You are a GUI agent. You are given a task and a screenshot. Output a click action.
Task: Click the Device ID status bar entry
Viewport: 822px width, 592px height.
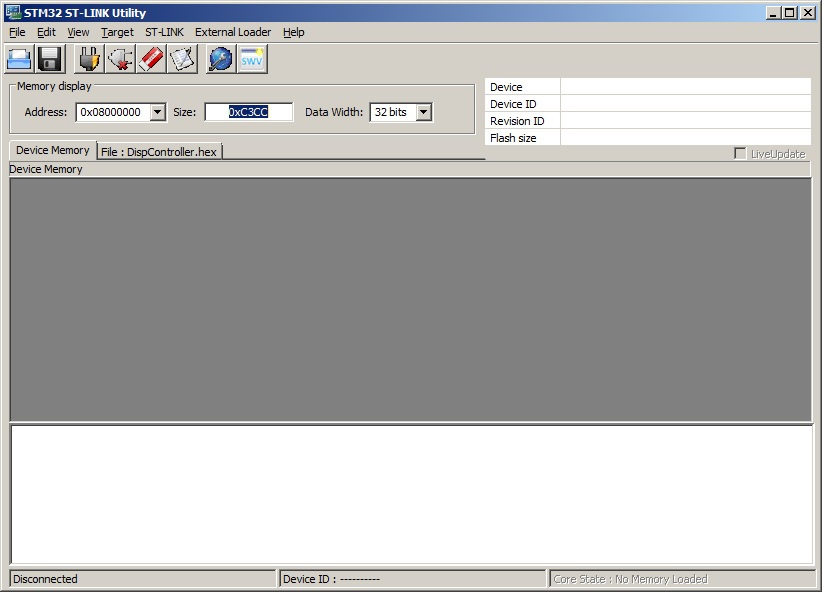pos(413,579)
